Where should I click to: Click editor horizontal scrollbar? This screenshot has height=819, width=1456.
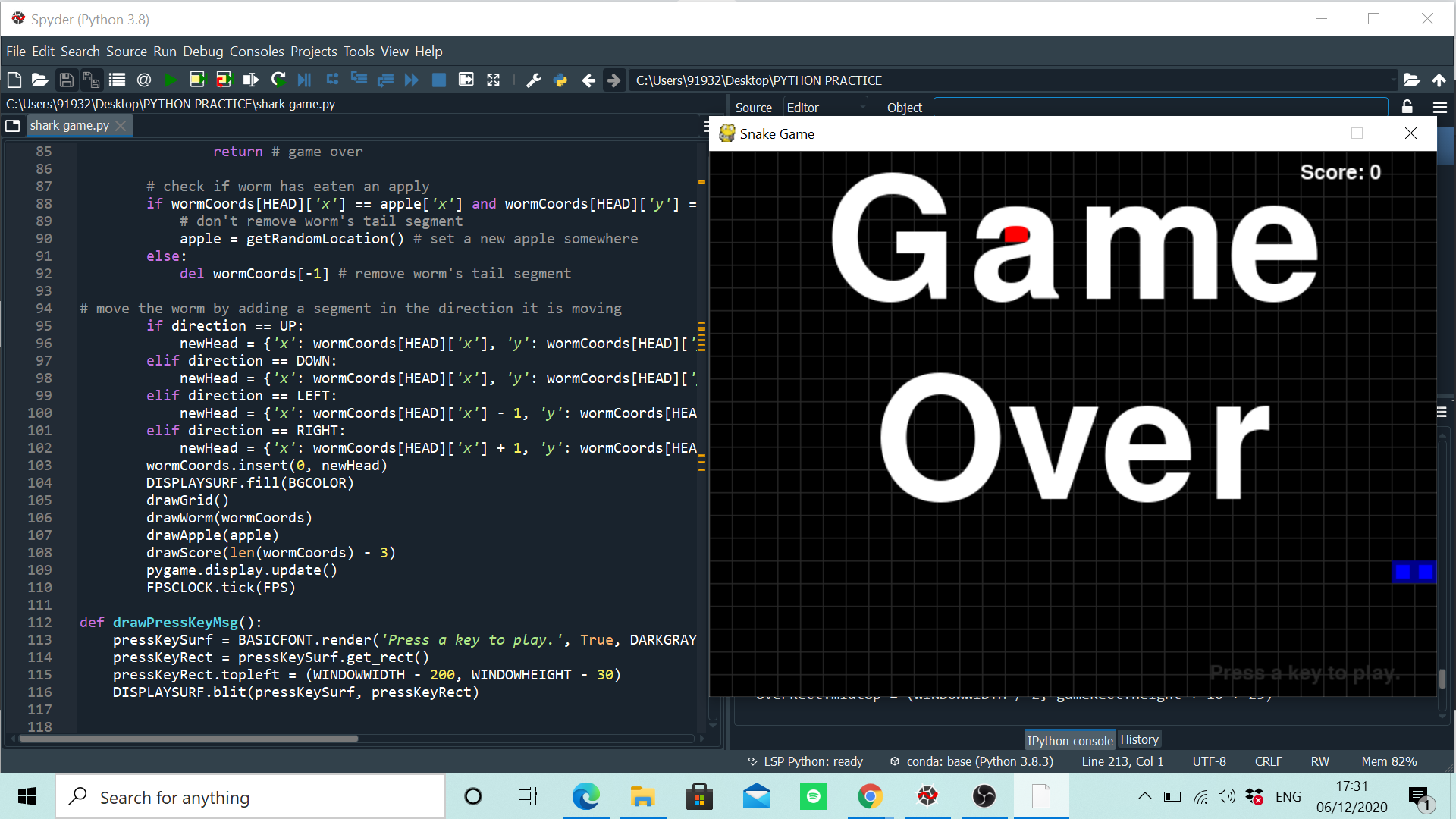[x=190, y=738]
